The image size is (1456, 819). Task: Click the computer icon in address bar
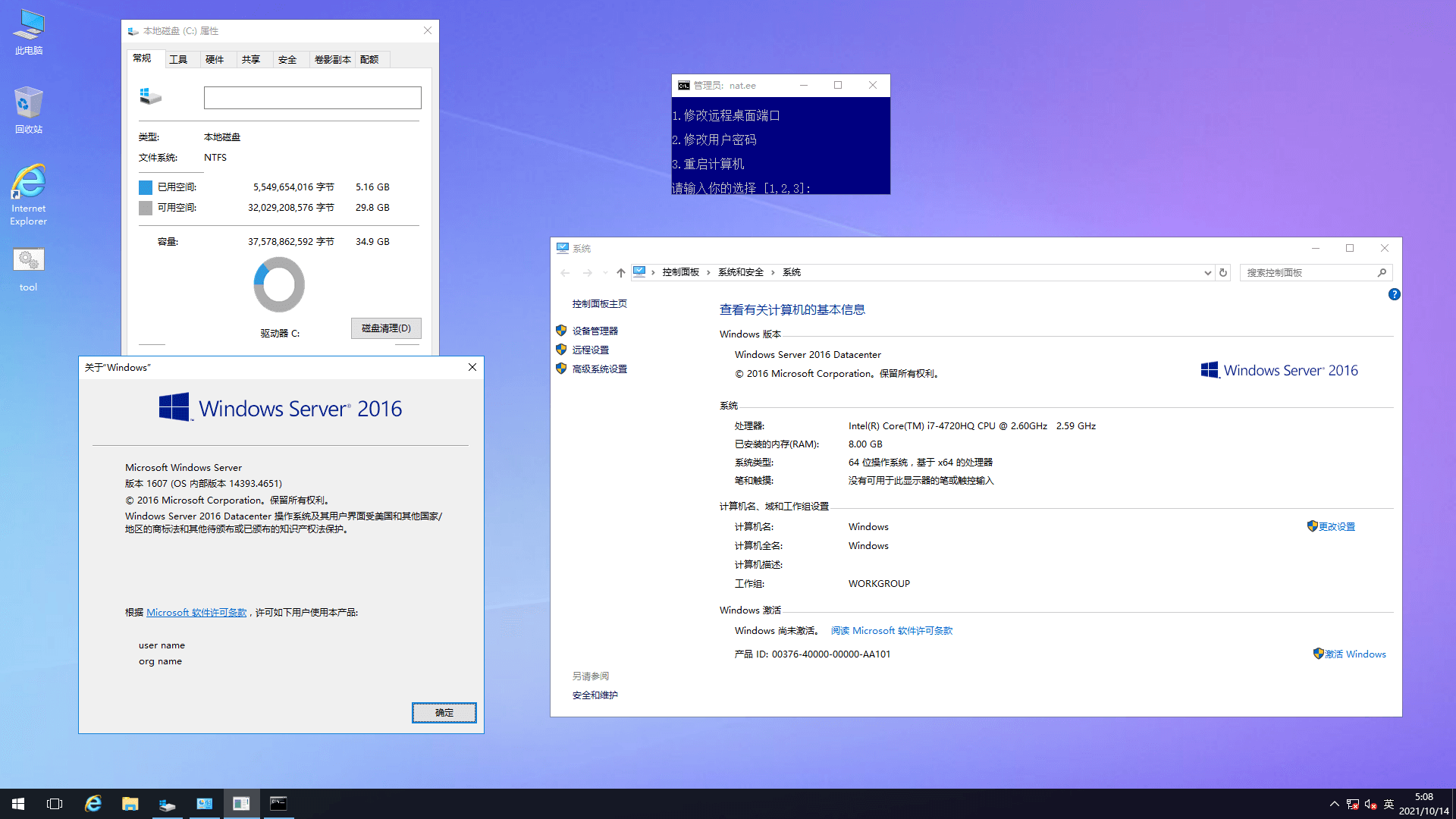pyautogui.click(x=639, y=272)
